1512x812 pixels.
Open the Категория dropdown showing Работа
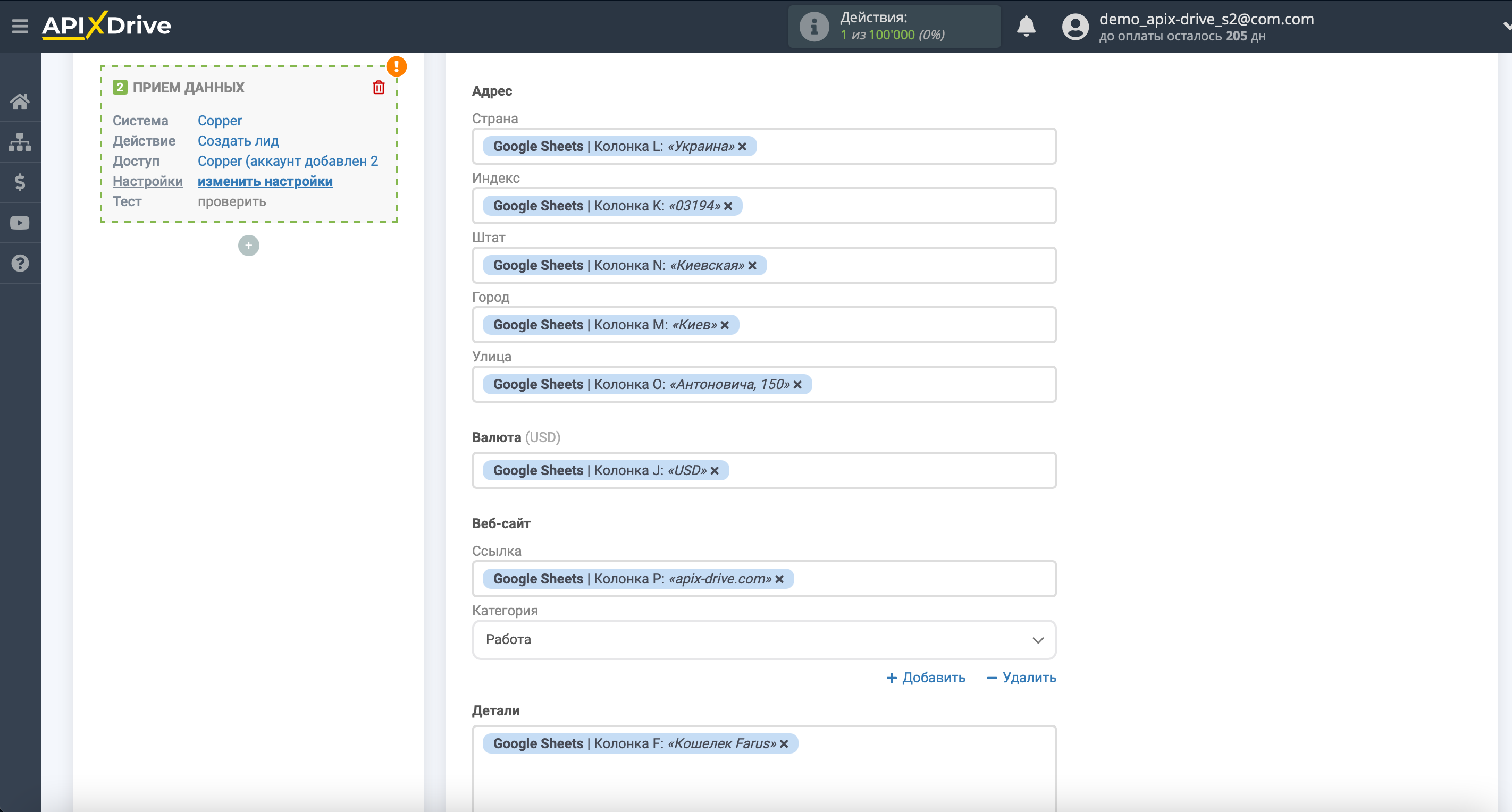[x=764, y=639]
